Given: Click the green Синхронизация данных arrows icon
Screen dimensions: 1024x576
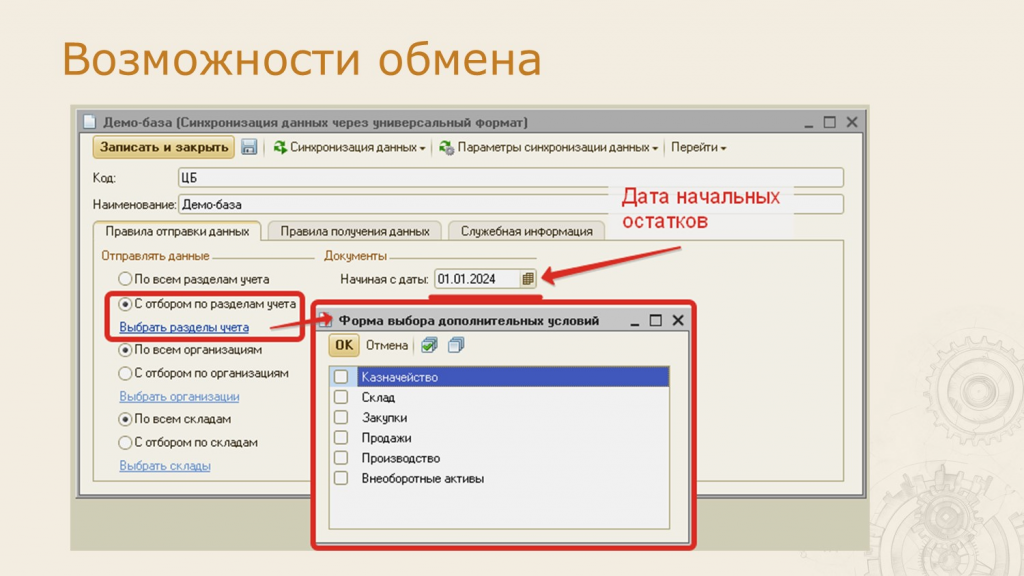Looking at the screenshot, I should (280, 148).
